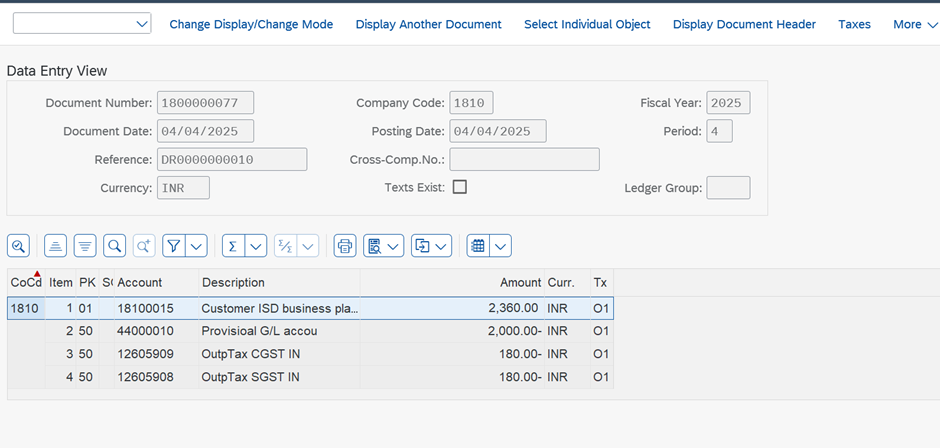Screen dimensions: 940x448
Task: Click the Amount column header
Action: 452,282
